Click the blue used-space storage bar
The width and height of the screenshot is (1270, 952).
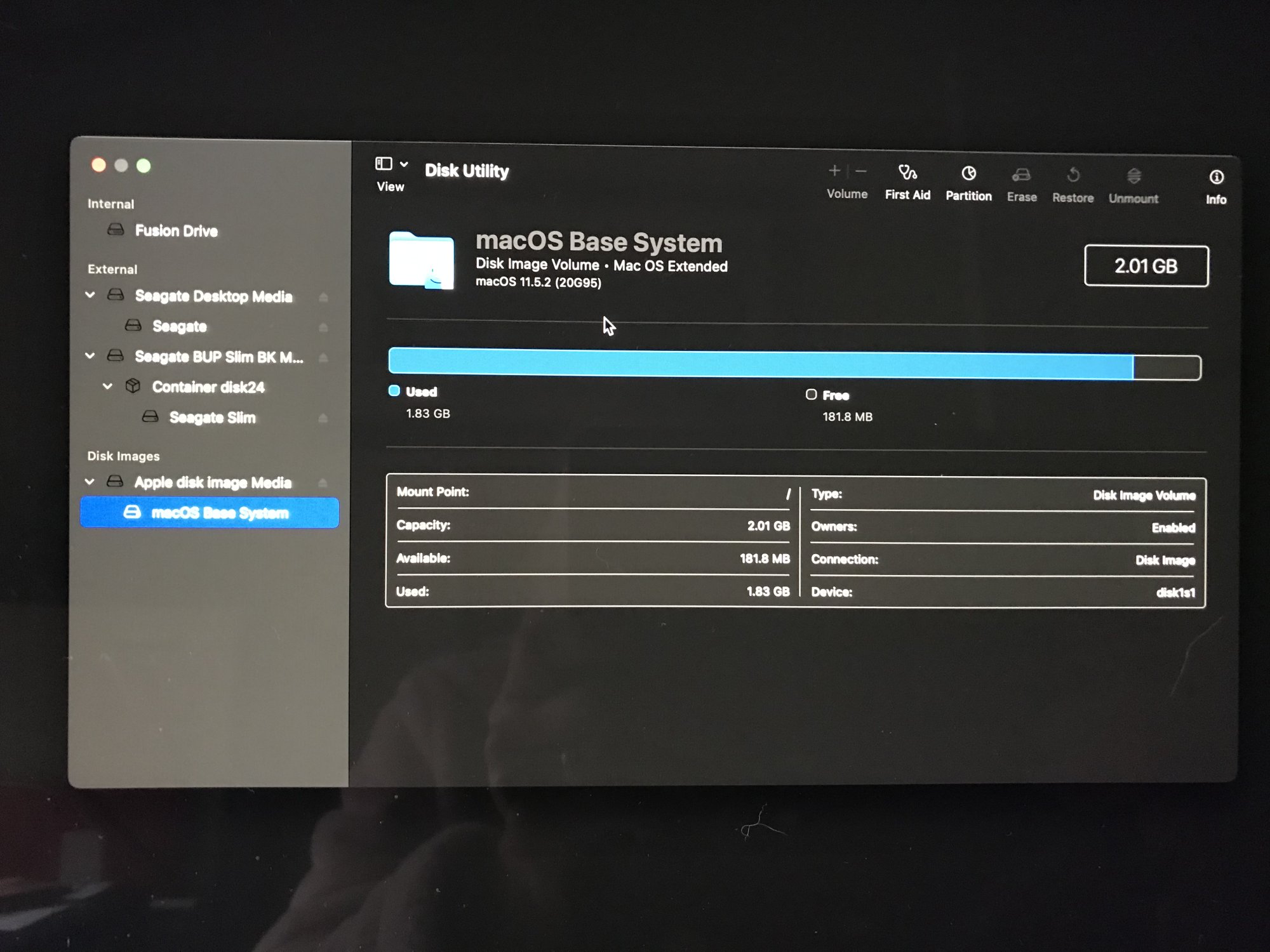pyautogui.click(x=759, y=364)
